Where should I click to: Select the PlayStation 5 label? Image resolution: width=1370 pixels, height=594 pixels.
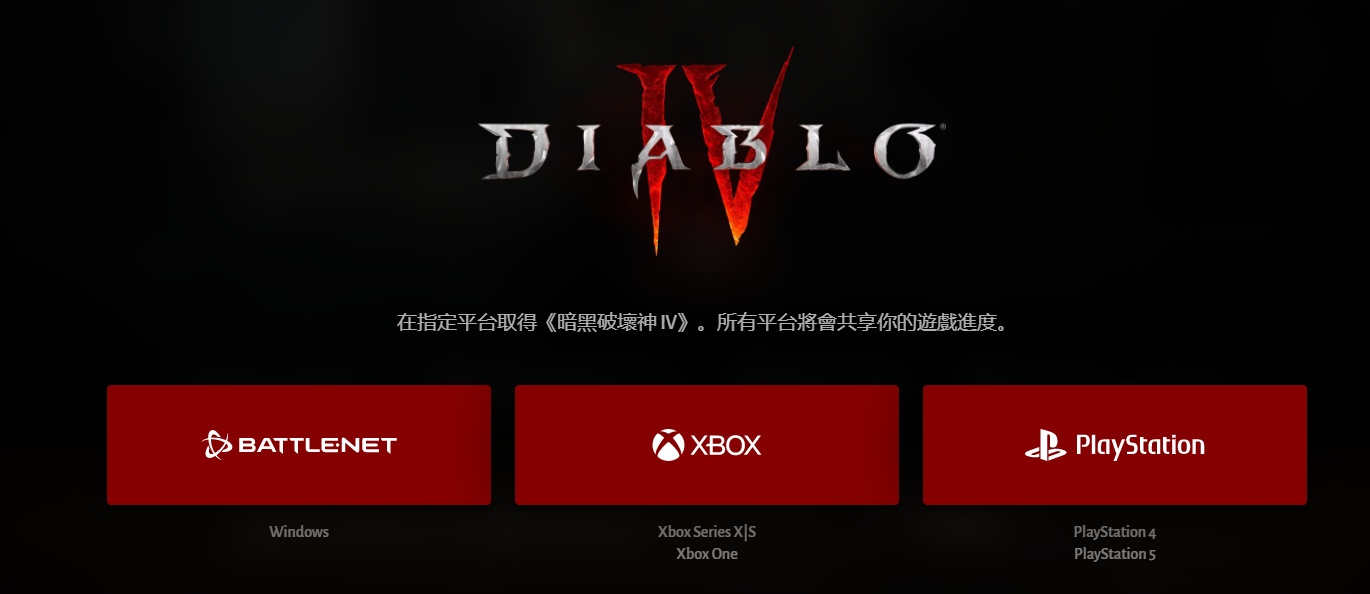pos(1115,554)
